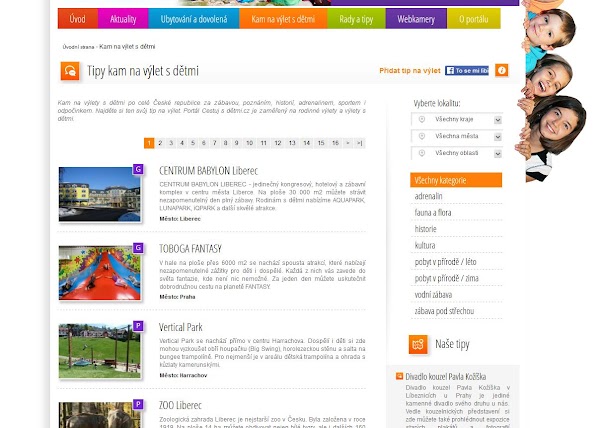Go to pagination page 16
The height and width of the screenshot is (428, 600).
coord(335,143)
